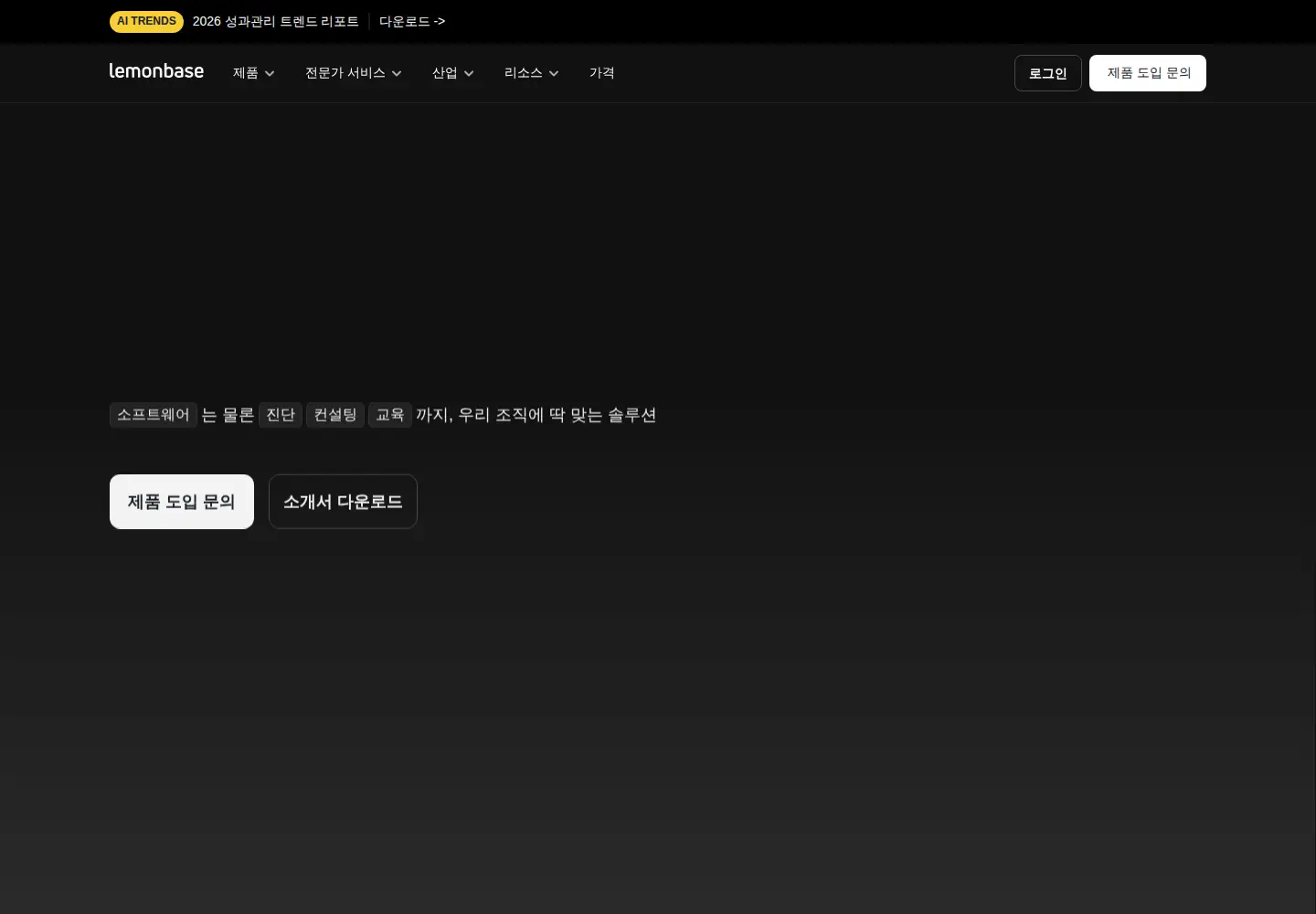The height and width of the screenshot is (914, 1316).
Task: Open the 2026 성과관리 트렌드 리포트 link
Action: point(276,21)
